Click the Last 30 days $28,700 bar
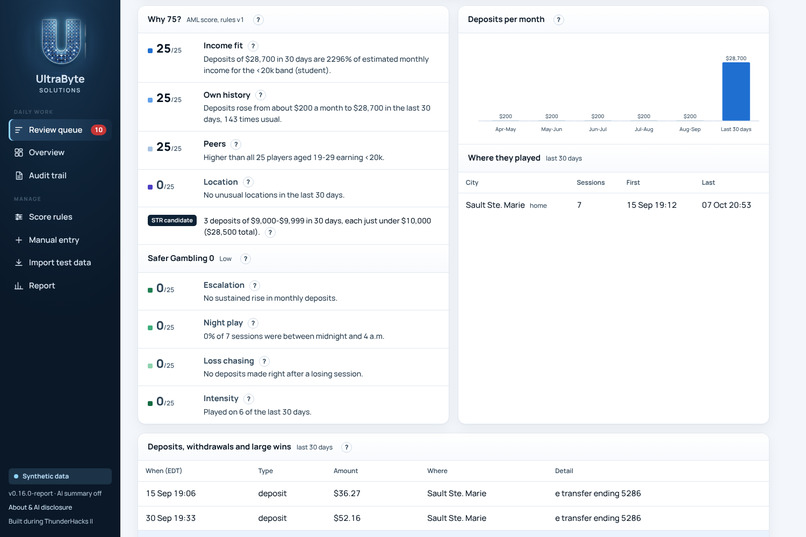Screen dimensions: 806x537 click(736, 91)
